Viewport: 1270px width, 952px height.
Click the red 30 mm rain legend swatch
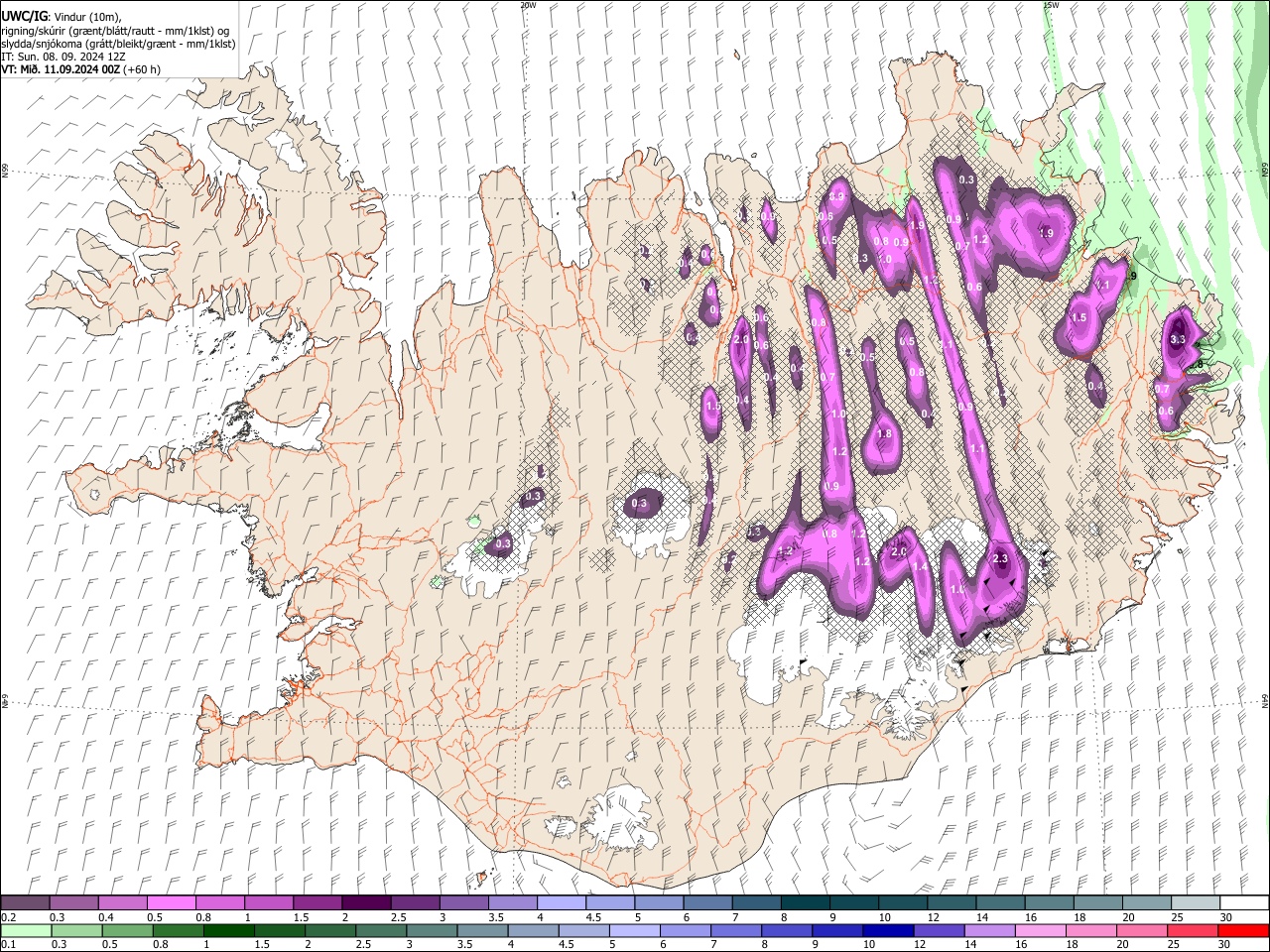(x=1243, y=931)
